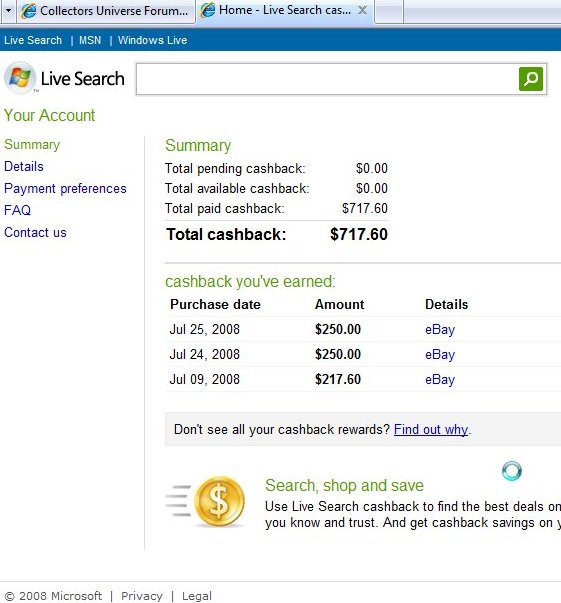The image size is (561, 603).
Task: Click the Live Search header link
Action: (33, 40)
